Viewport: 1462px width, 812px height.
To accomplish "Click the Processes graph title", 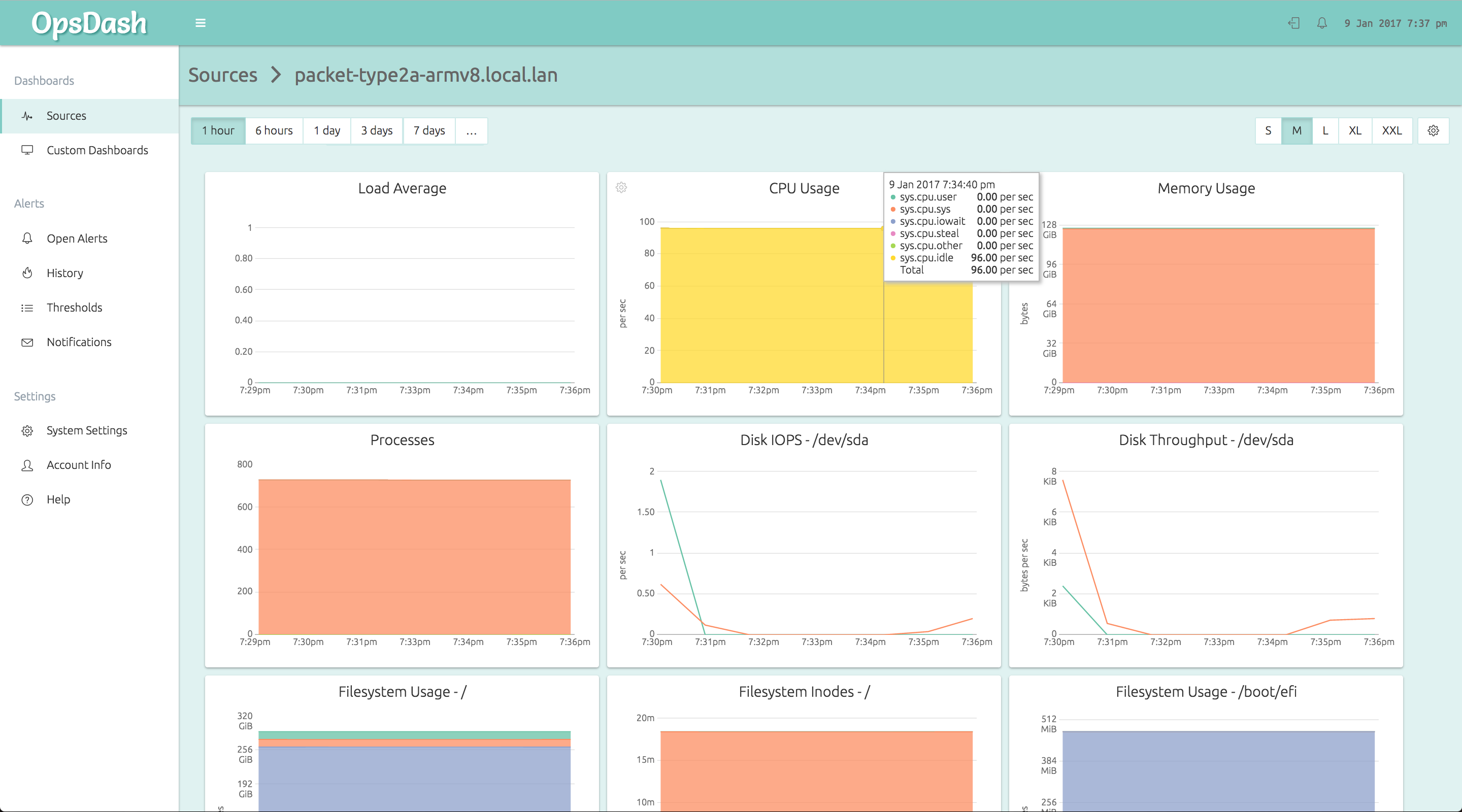I will click(402, 441).
